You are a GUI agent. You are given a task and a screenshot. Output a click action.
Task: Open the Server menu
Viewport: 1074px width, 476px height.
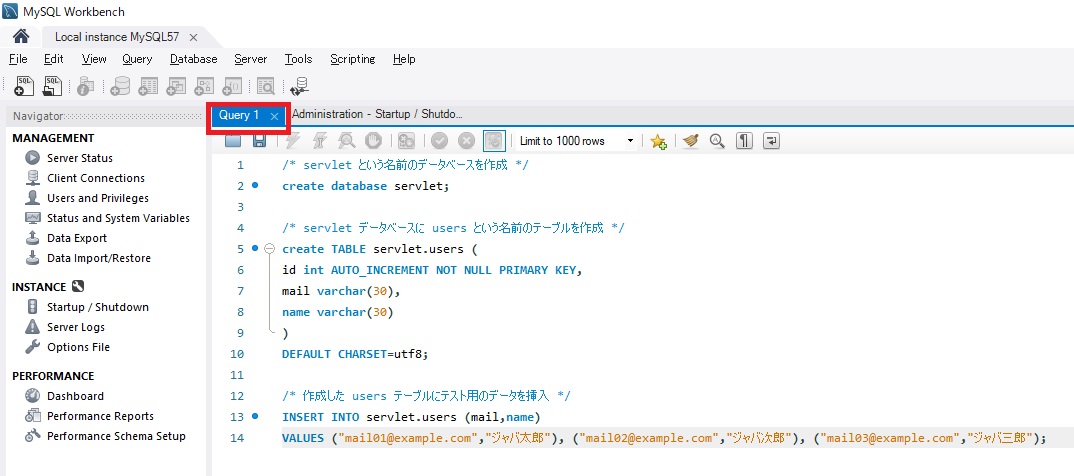[x=251, y=59]
